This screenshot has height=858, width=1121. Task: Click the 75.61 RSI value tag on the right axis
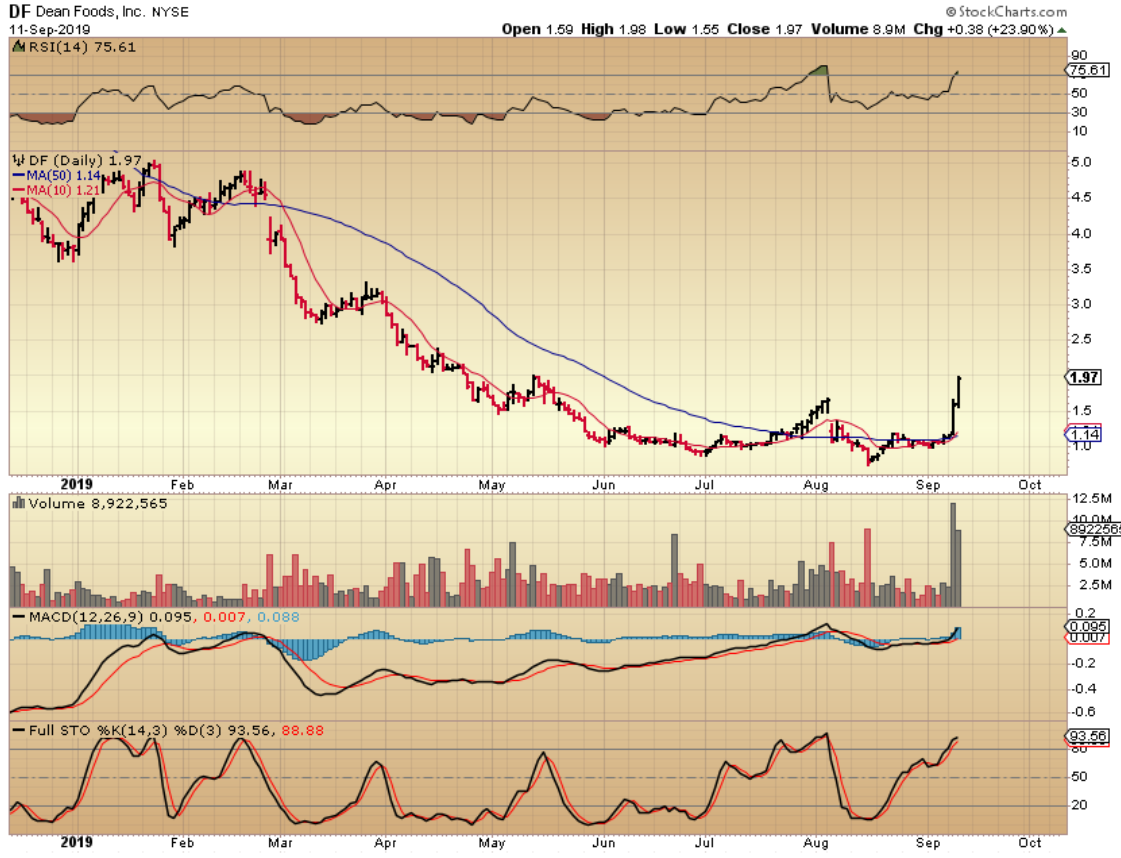coord(1087,70)
